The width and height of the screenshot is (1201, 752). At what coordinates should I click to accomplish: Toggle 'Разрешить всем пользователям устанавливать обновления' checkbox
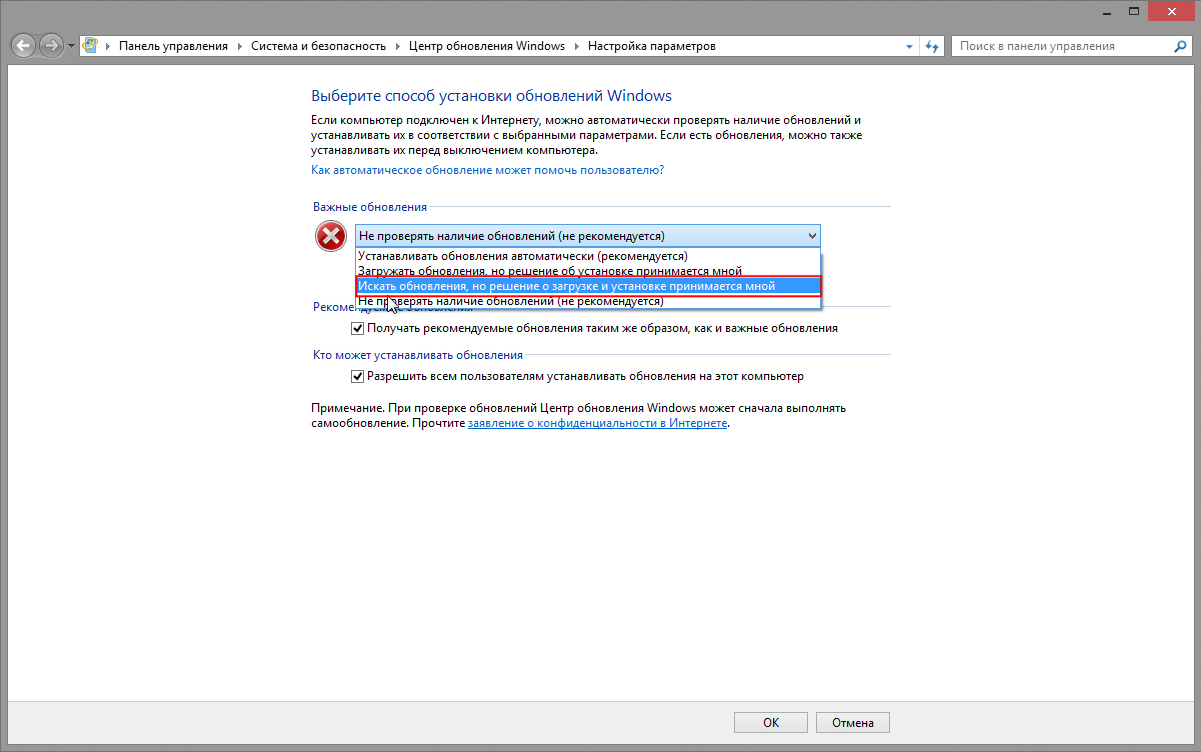357,377
